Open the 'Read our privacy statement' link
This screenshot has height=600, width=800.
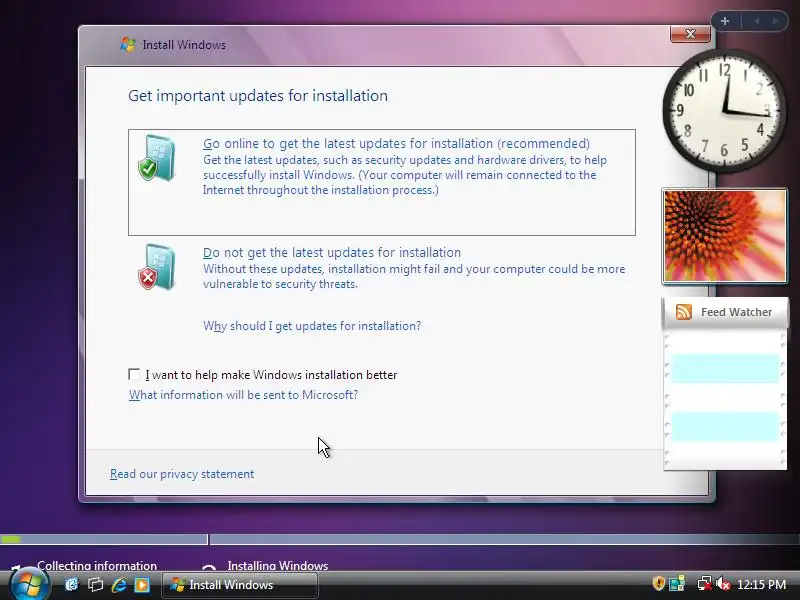[182, 474]
